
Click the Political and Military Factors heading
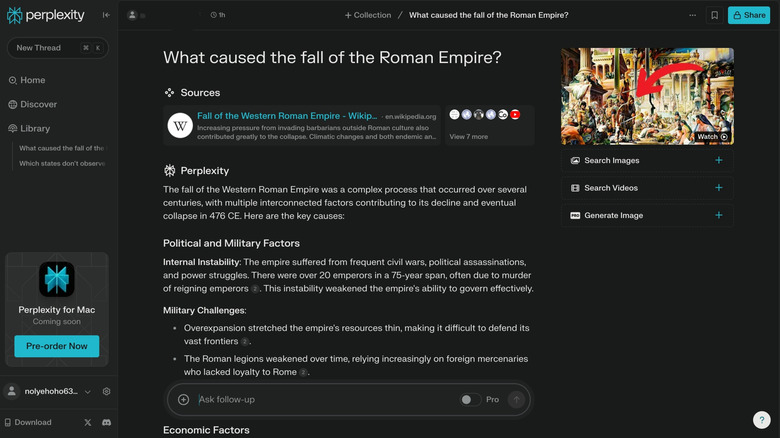point(231,243)
